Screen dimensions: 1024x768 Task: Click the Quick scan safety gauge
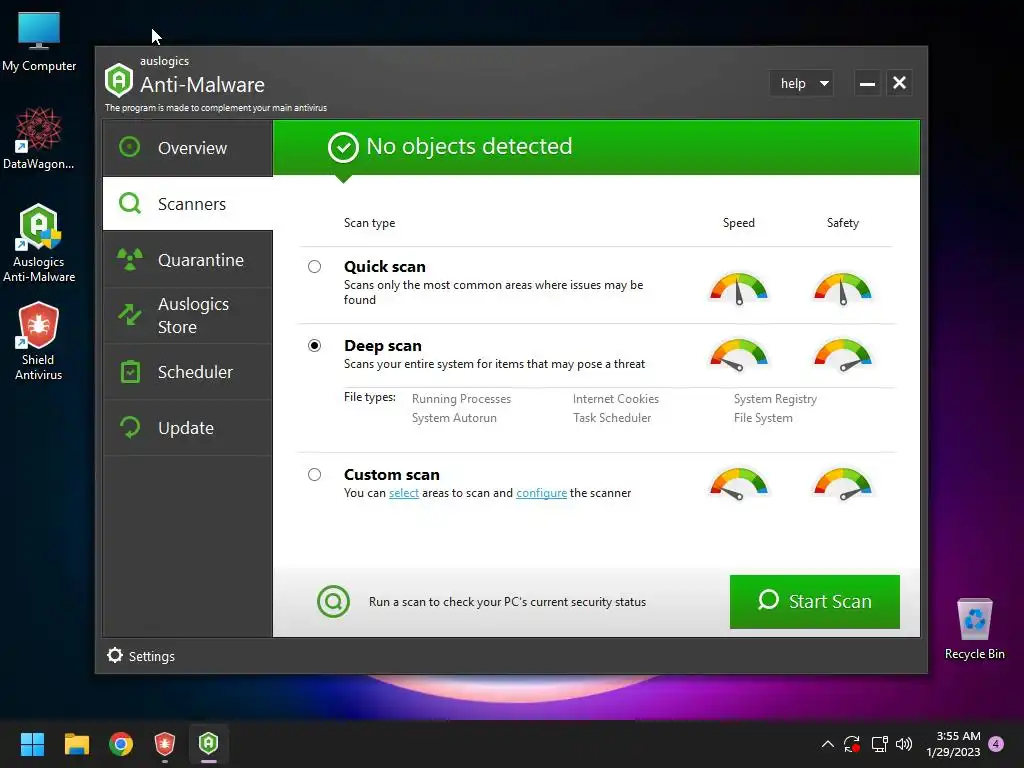click(842, 289)
